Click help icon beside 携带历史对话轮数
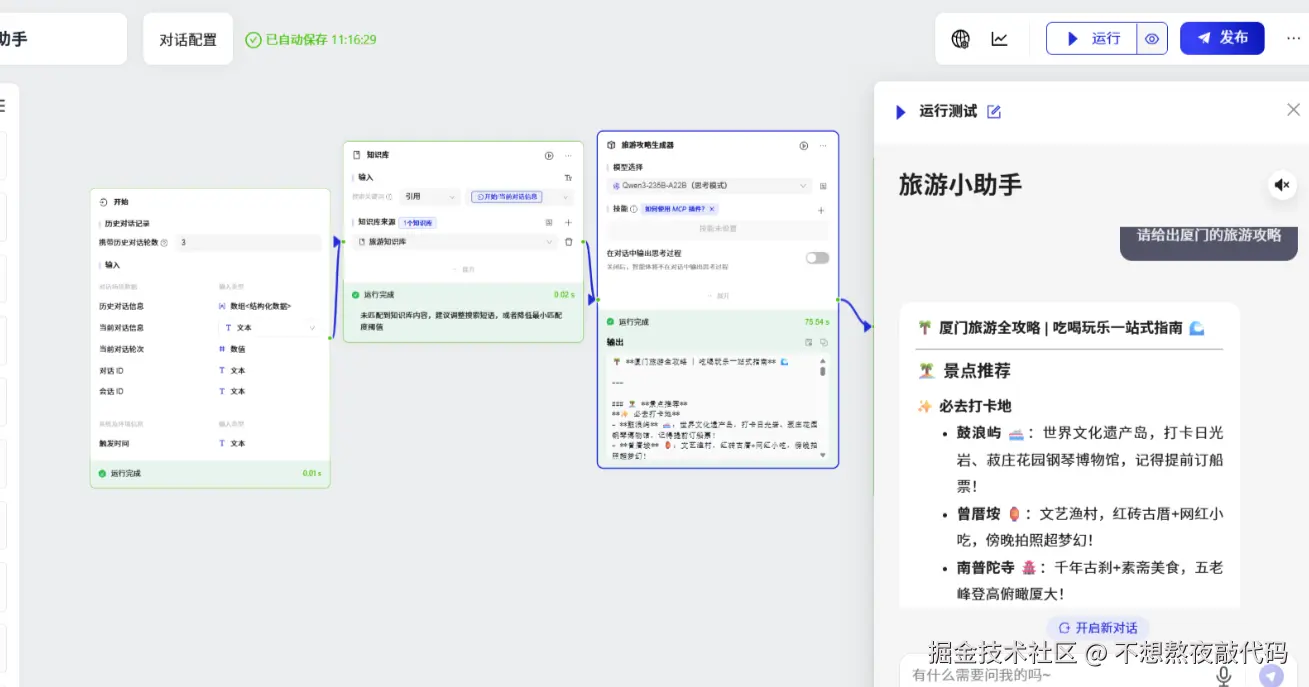1309x687 pixels. point(164,242)
